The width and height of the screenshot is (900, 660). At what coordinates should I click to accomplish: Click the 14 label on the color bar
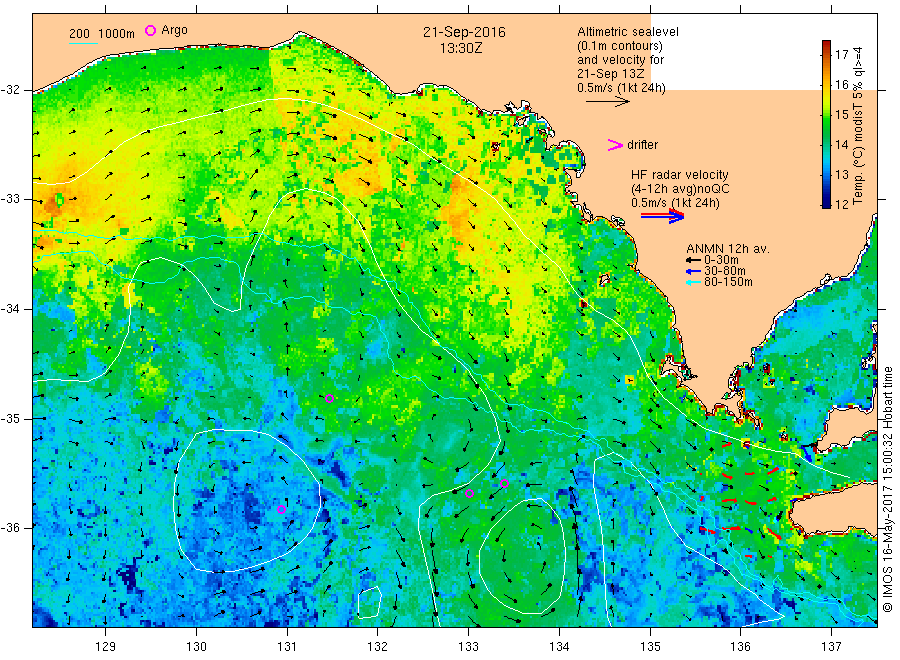841,144
